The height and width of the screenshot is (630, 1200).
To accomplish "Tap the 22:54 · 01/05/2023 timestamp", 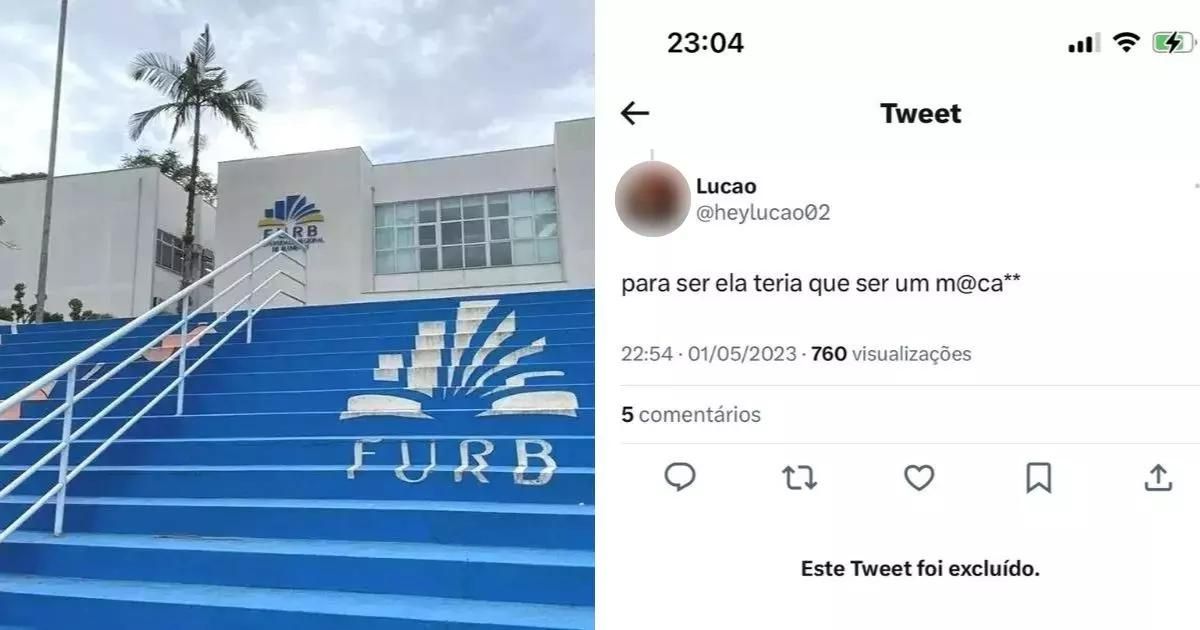I will pos(709,354).
